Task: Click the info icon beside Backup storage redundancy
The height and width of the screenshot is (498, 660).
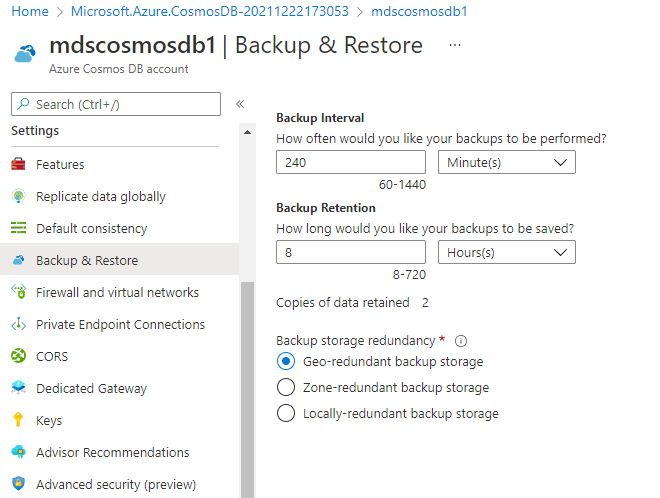Action: (x=461, y=341)
